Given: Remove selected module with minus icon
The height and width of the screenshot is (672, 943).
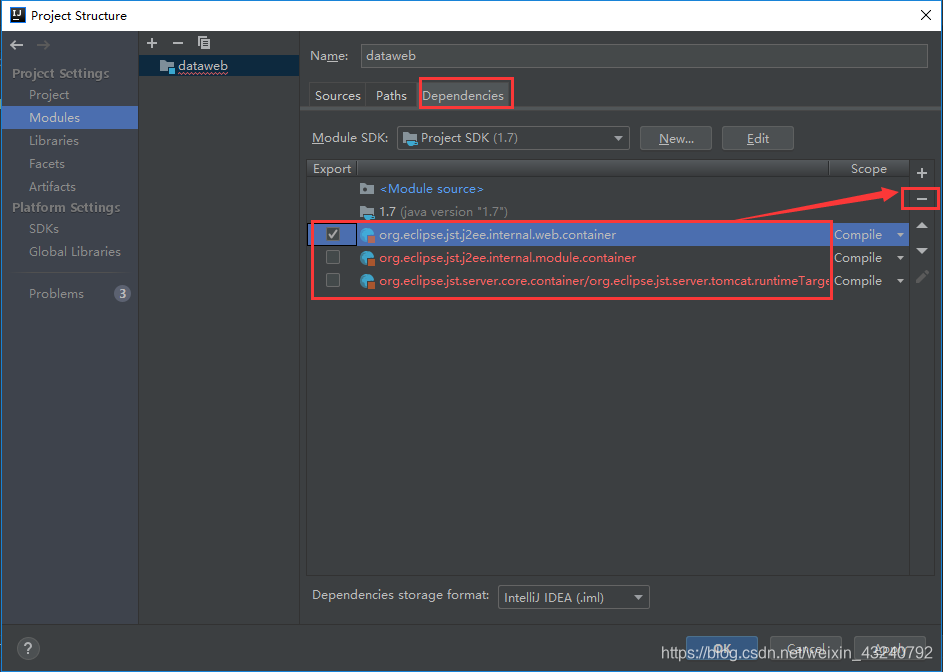Looking at the screenshot, I should [x=177, y=43].
